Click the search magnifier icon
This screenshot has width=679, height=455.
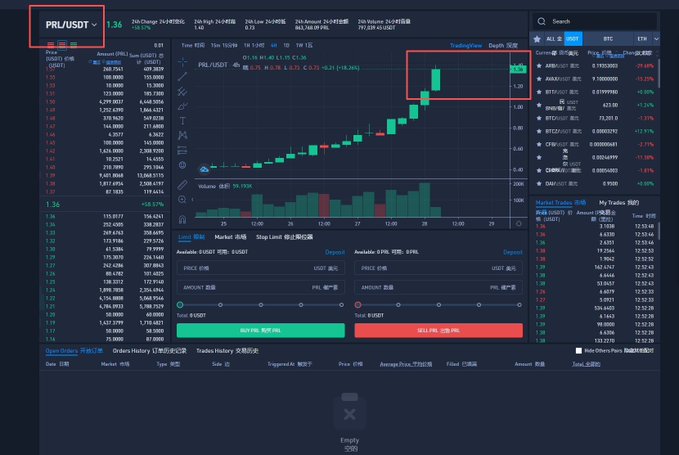pos(541,21)
